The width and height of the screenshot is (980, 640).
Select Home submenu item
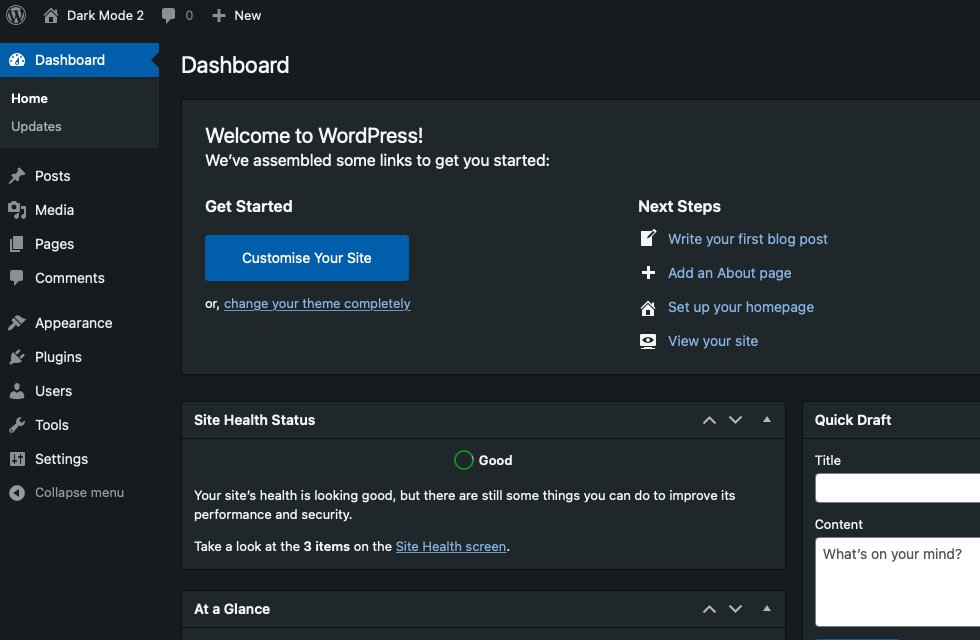click(x=29, y=99)
